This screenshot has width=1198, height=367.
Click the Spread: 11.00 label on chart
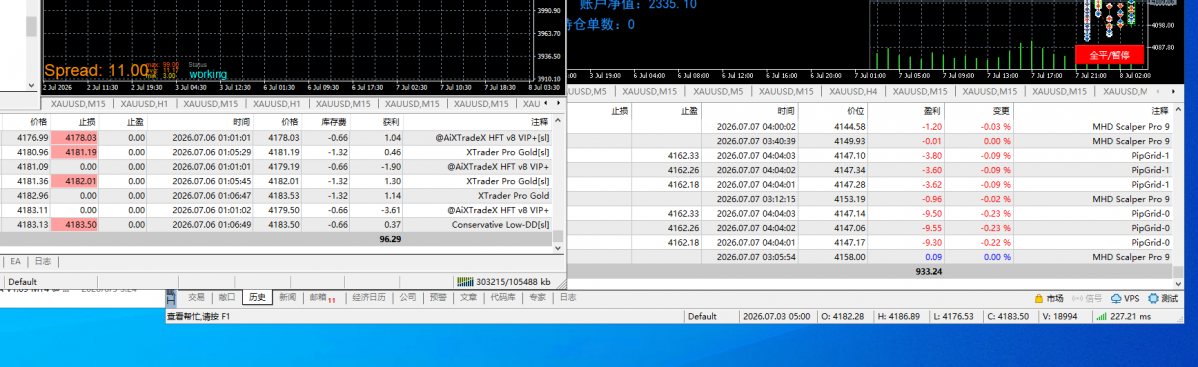pos(96,70)
